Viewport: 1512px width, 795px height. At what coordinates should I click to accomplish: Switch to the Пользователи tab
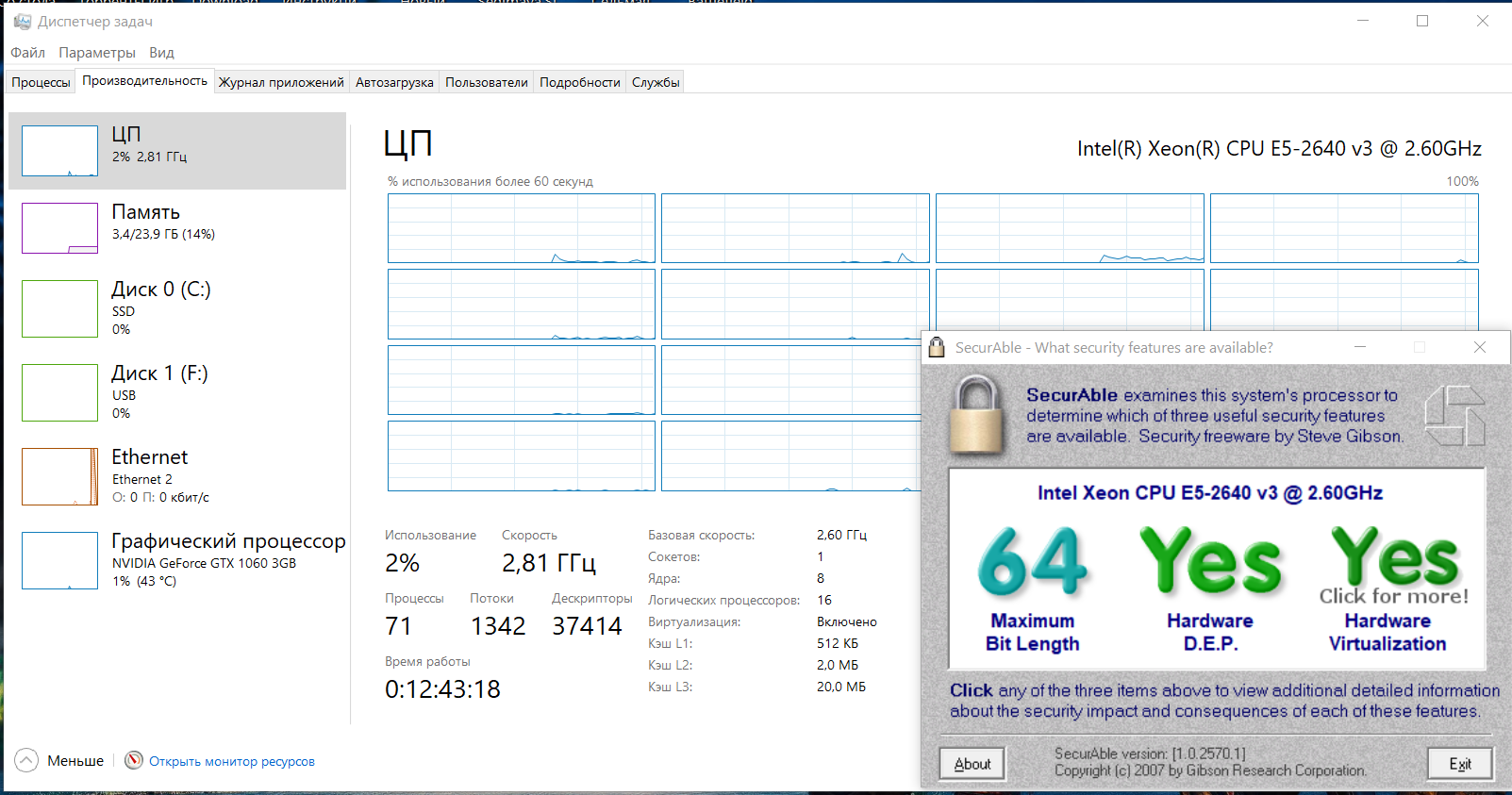(x=487, y=82)
